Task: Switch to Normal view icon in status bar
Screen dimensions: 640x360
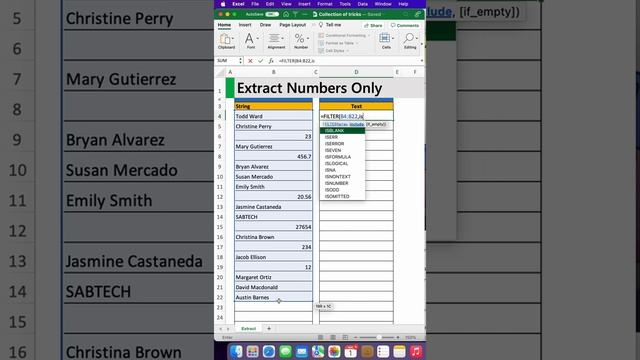Action: click(320, 338)
